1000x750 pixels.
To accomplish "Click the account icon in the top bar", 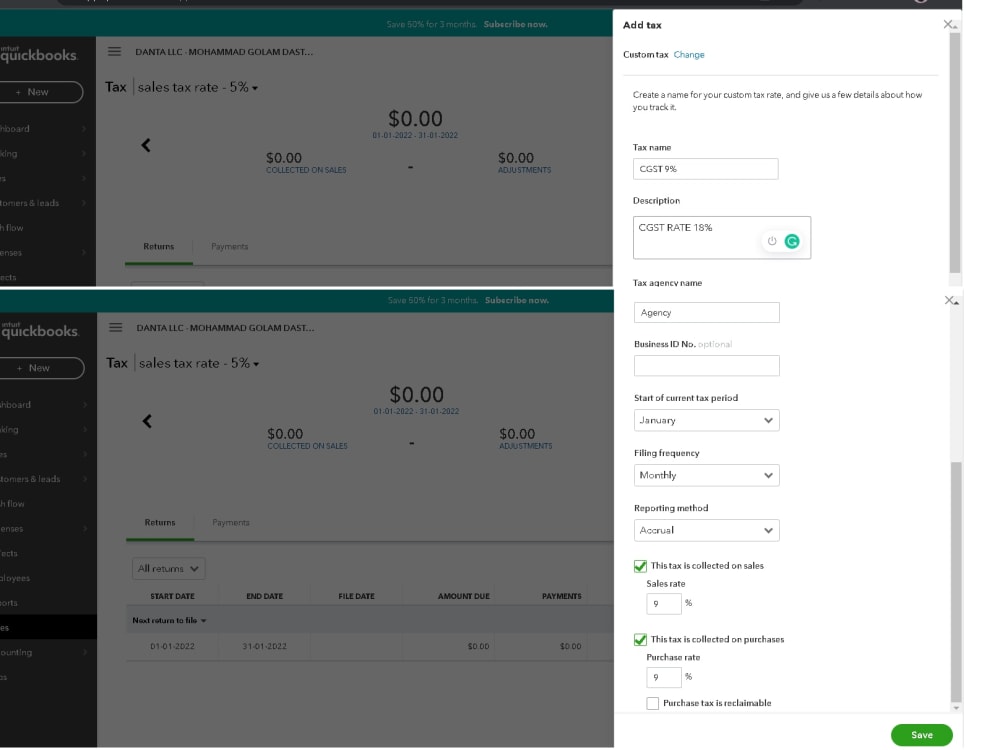I will [919, 3].
